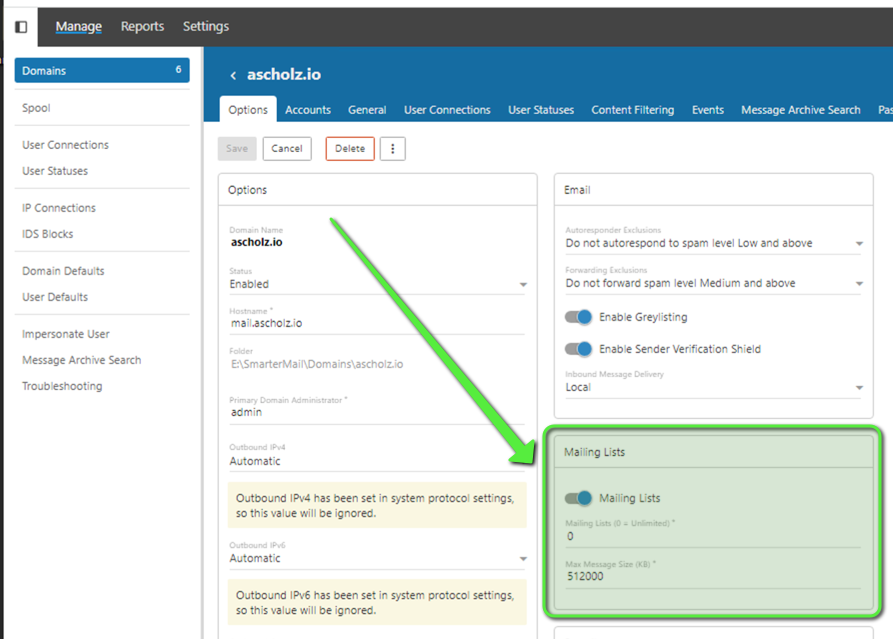Turn off the Mailing Lists switch

click(579, 498)
